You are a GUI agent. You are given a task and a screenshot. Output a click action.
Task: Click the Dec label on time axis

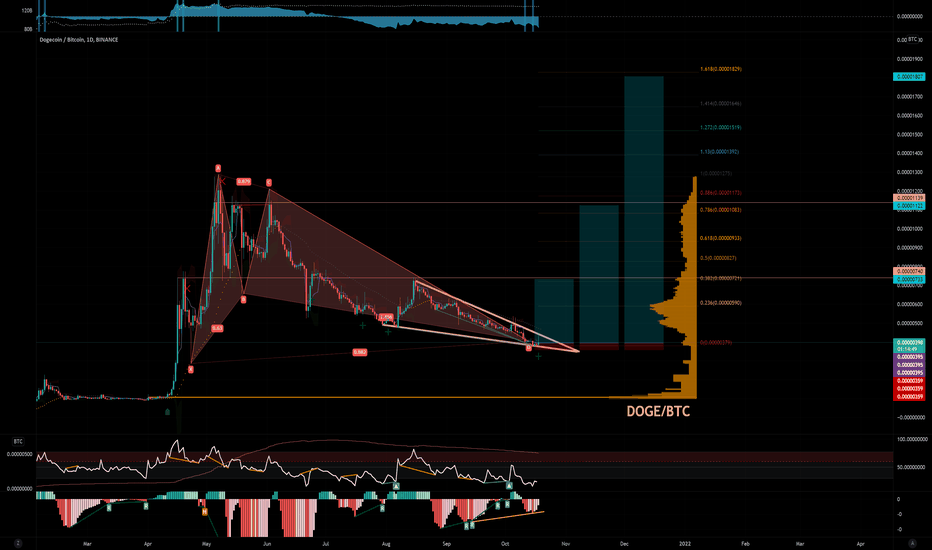tap(624, 543)
